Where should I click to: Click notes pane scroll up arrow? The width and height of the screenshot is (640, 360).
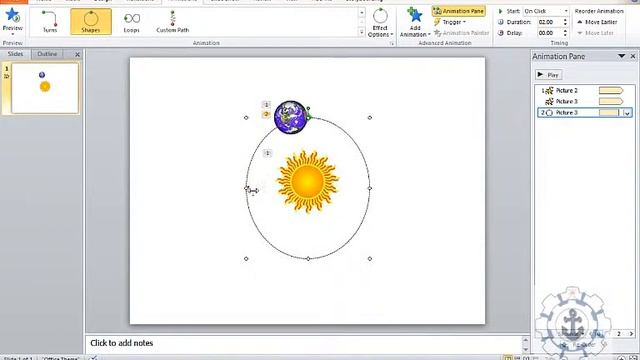[x=526, y=340]
